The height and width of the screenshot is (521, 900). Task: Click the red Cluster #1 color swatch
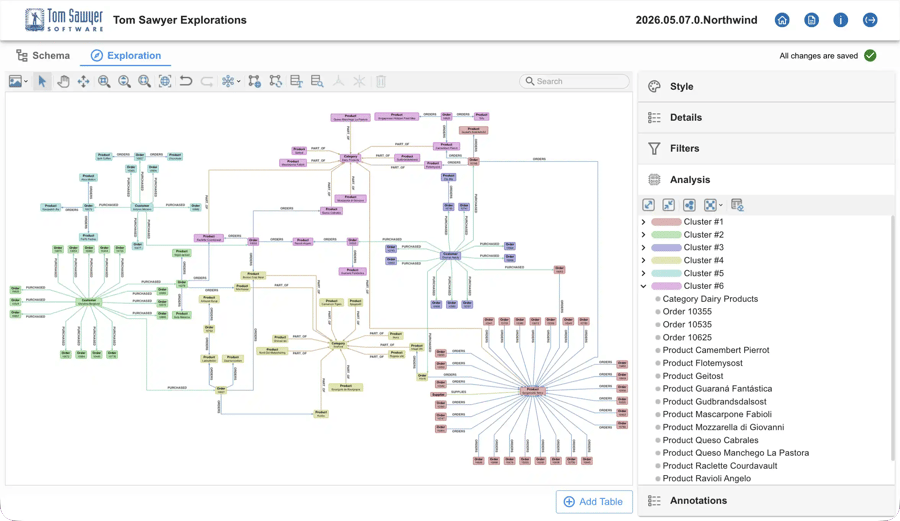point(666,221)
